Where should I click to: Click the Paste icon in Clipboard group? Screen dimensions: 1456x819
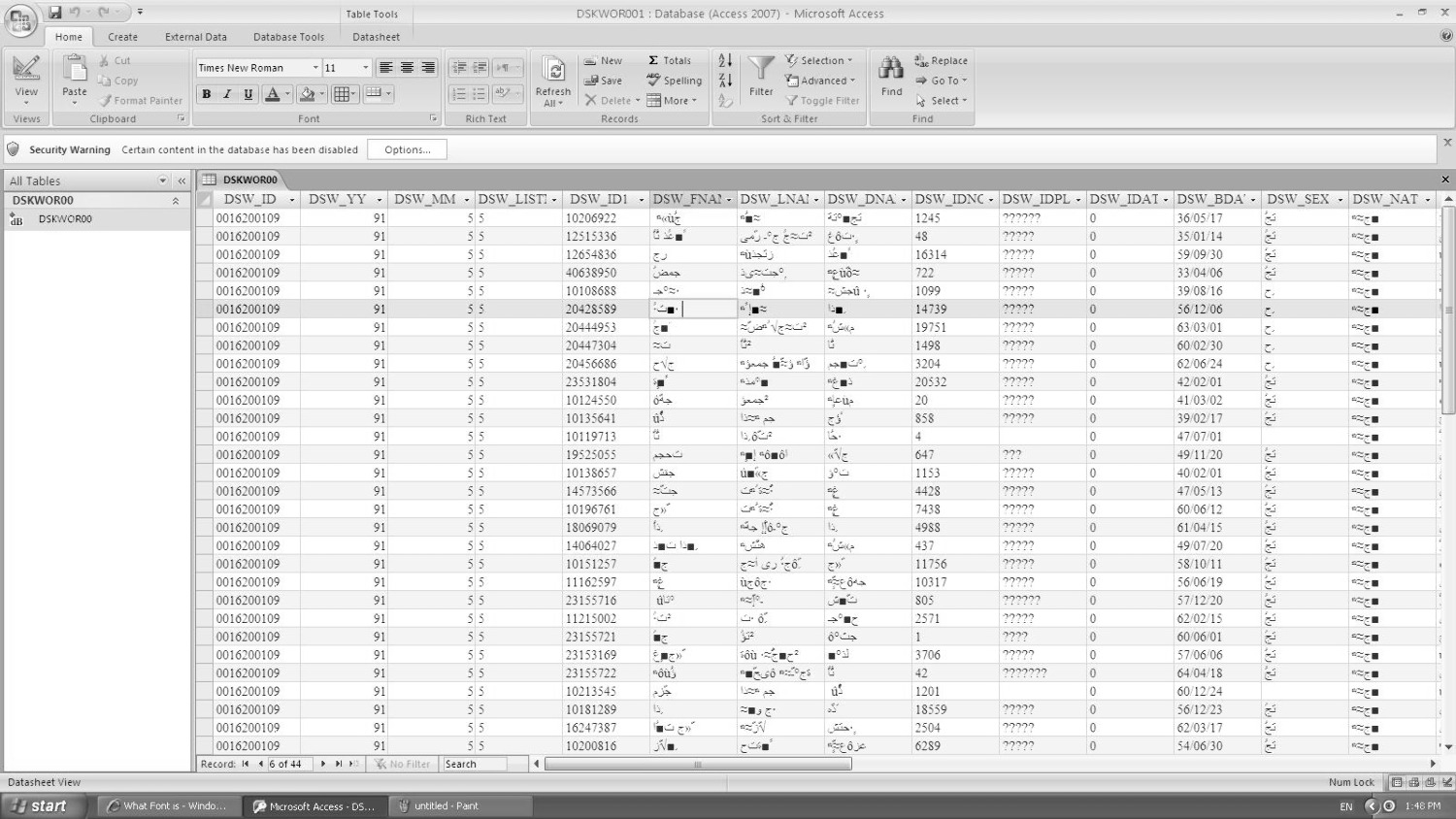[75, 70]
